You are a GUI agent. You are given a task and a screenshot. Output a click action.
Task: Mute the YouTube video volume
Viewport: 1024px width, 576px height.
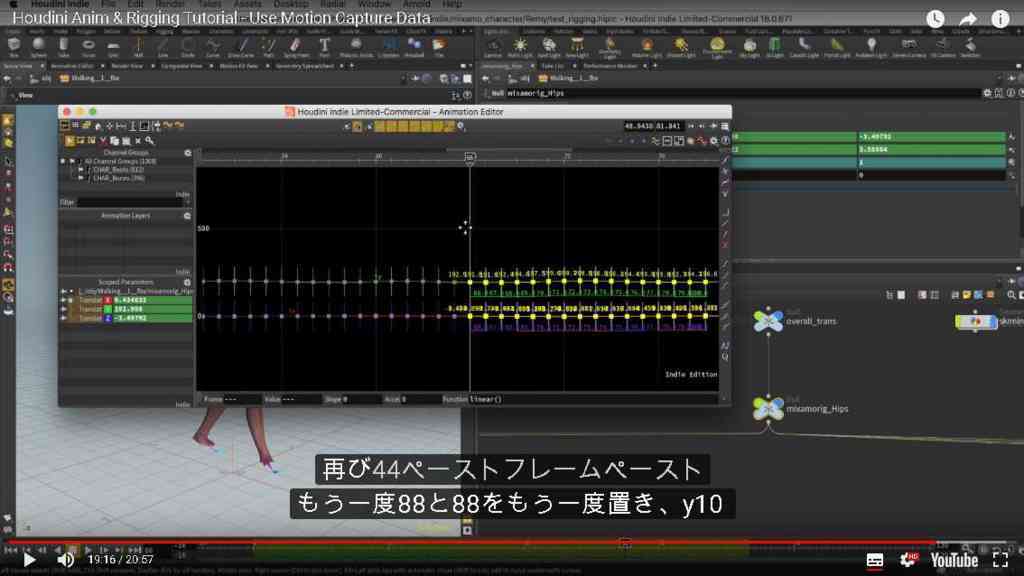coord(65,560)
